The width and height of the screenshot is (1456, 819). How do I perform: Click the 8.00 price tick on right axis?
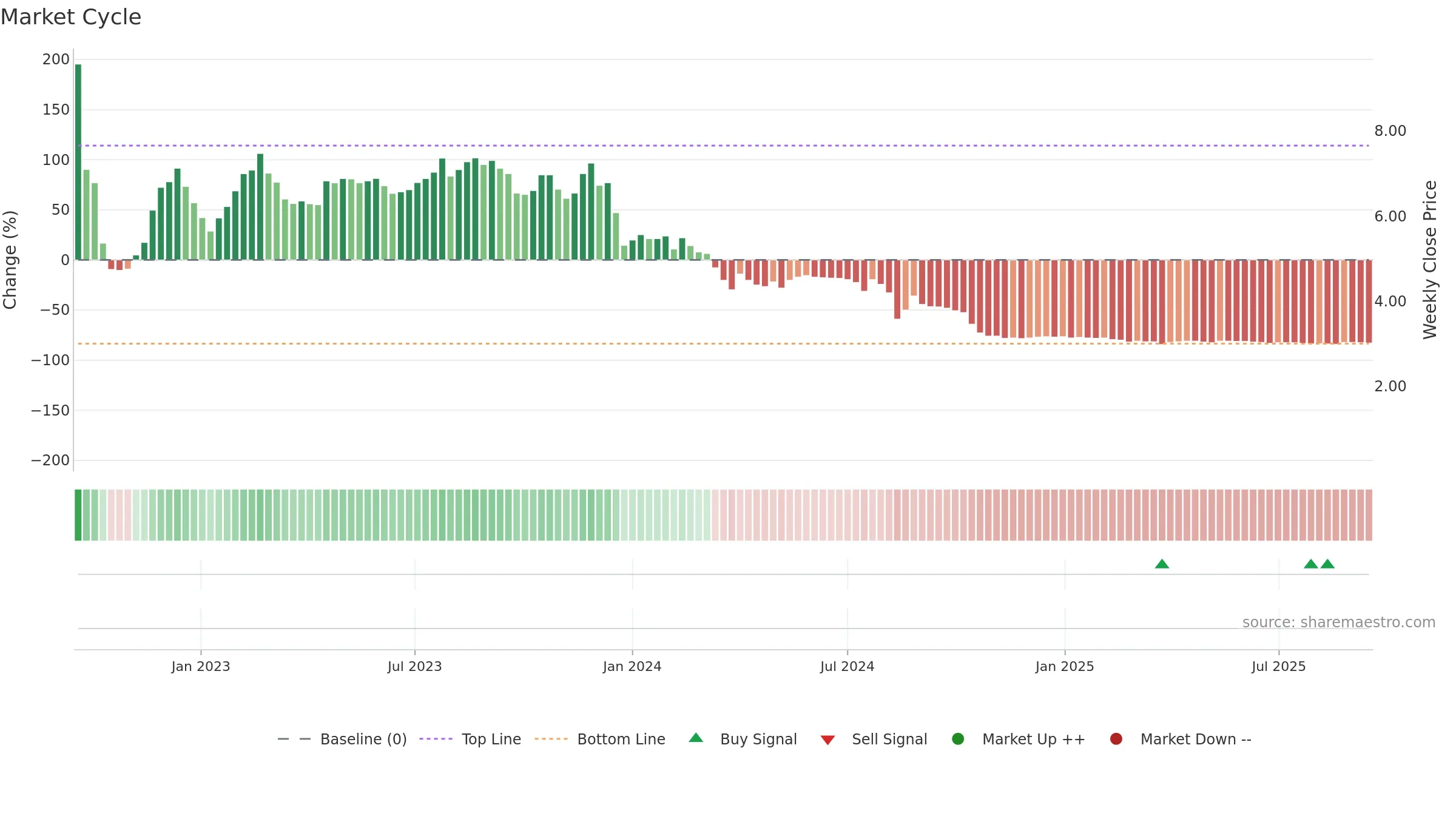pyautogui.click(x=1390, y=131)
